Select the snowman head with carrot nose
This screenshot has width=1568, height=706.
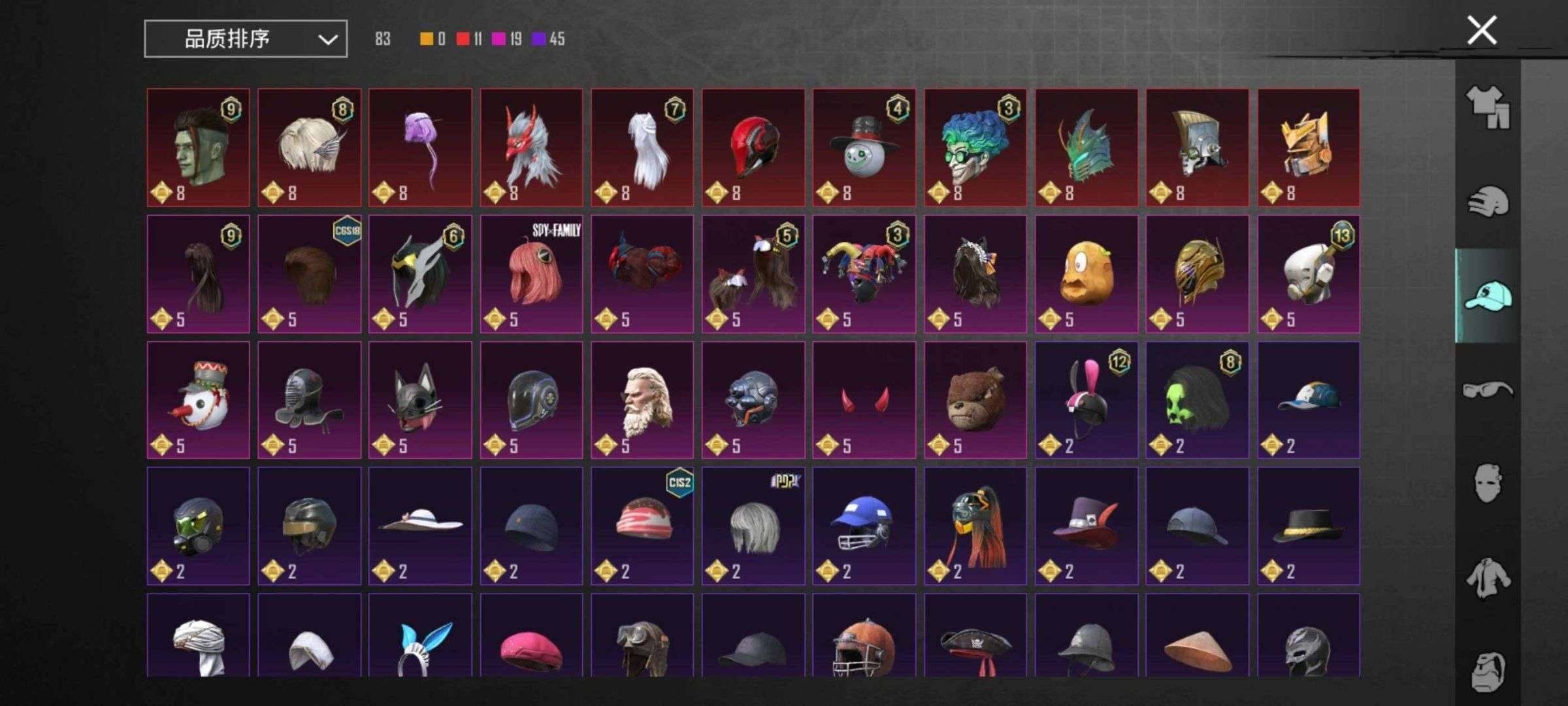pyautogui.click(x=198, y=400)
